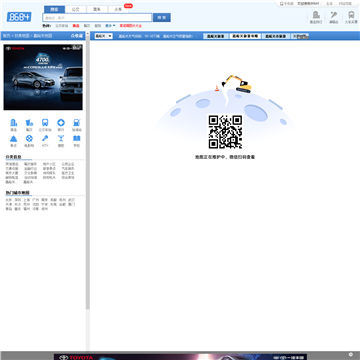The width and height of the screenshot is (360, 360).
Task: Click the 8684 site logo
Action: coord(19,17)
